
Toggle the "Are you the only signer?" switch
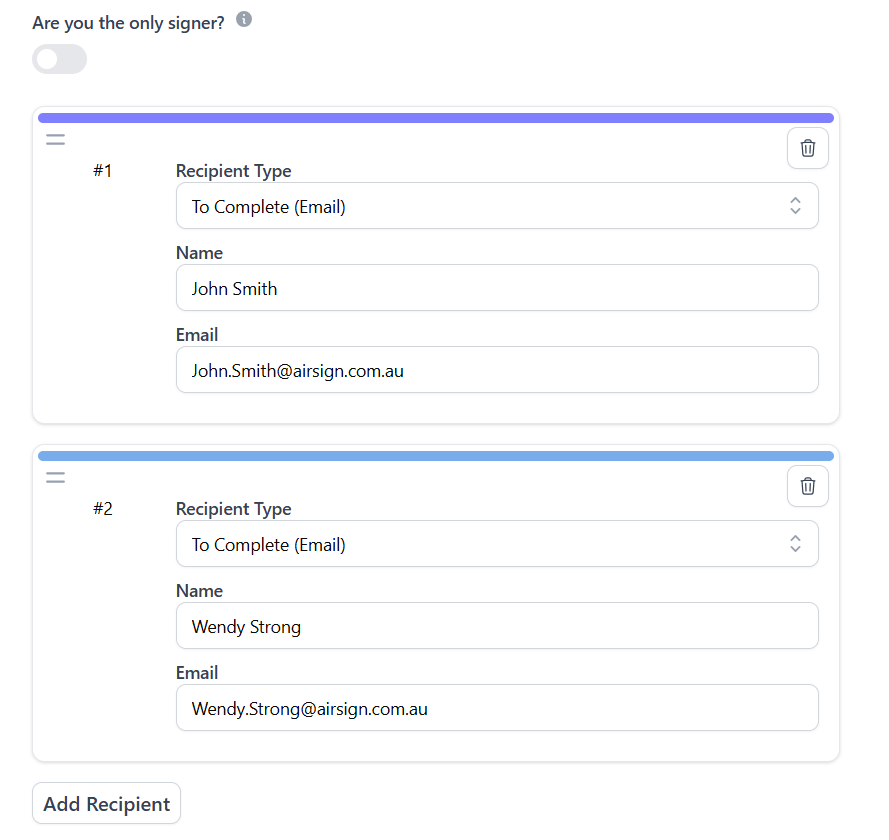[x=60, y=59]
